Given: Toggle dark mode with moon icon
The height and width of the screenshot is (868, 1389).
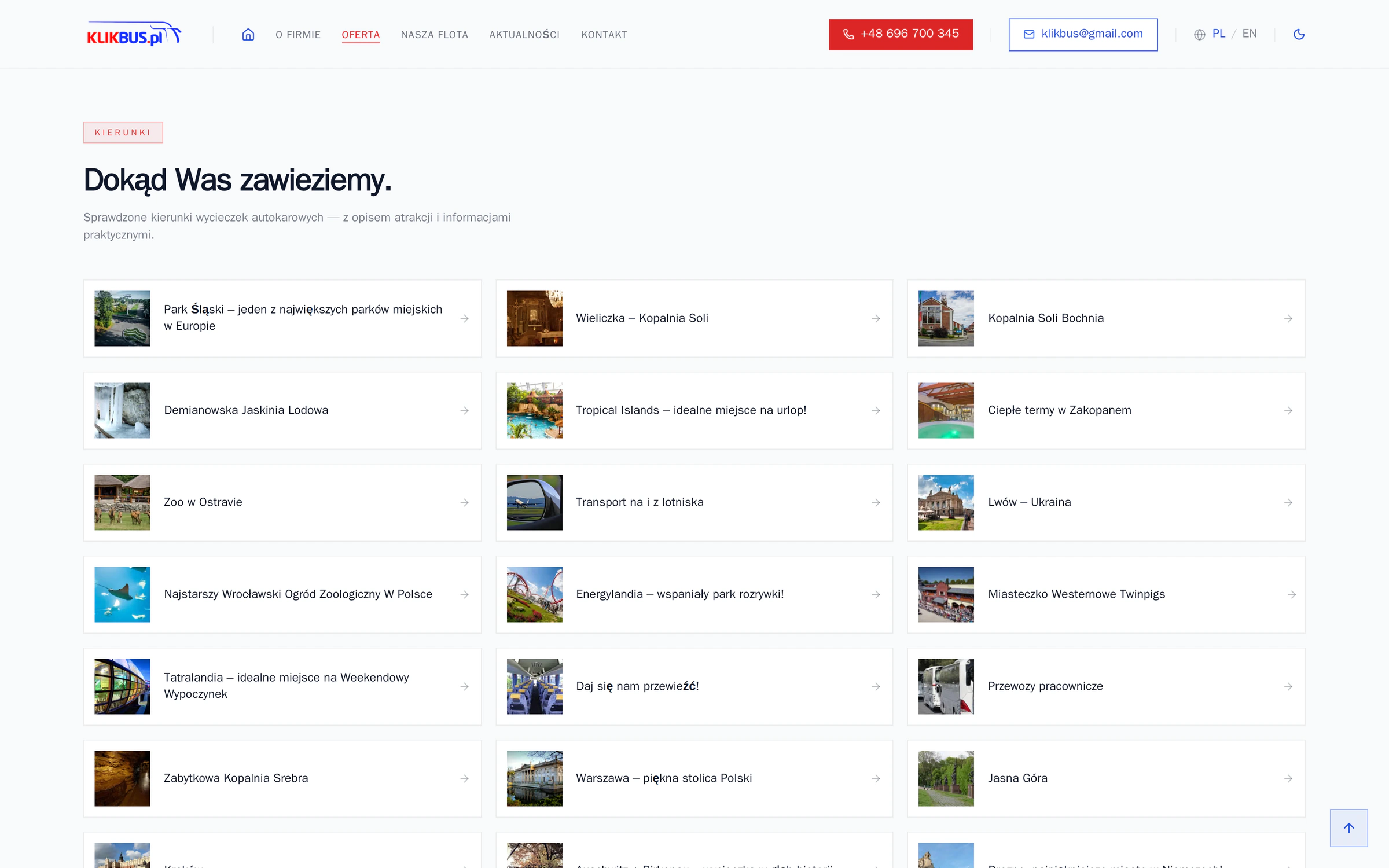Looking at the screenshot, I should pos(1299,35).
